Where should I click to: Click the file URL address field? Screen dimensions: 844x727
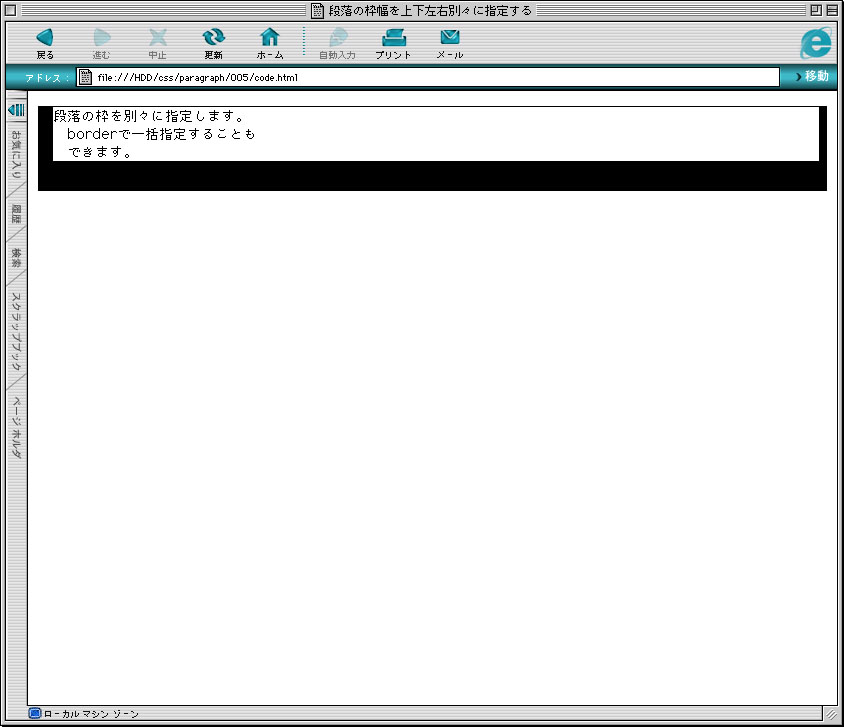(430, 77)
